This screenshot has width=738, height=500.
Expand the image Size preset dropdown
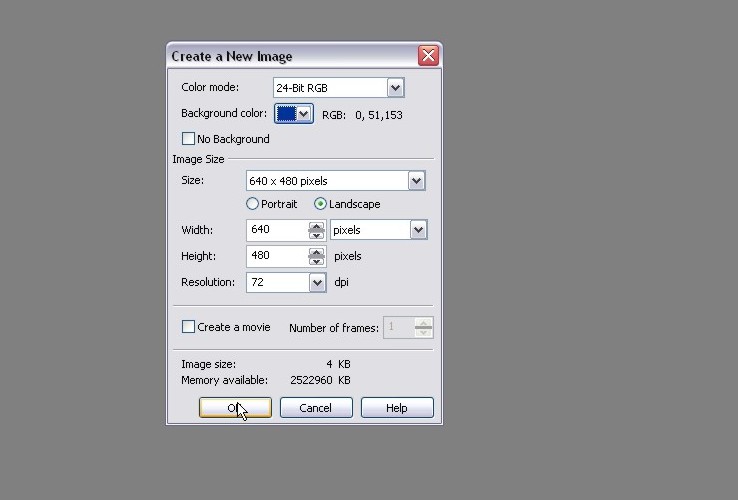coord(416,181)
